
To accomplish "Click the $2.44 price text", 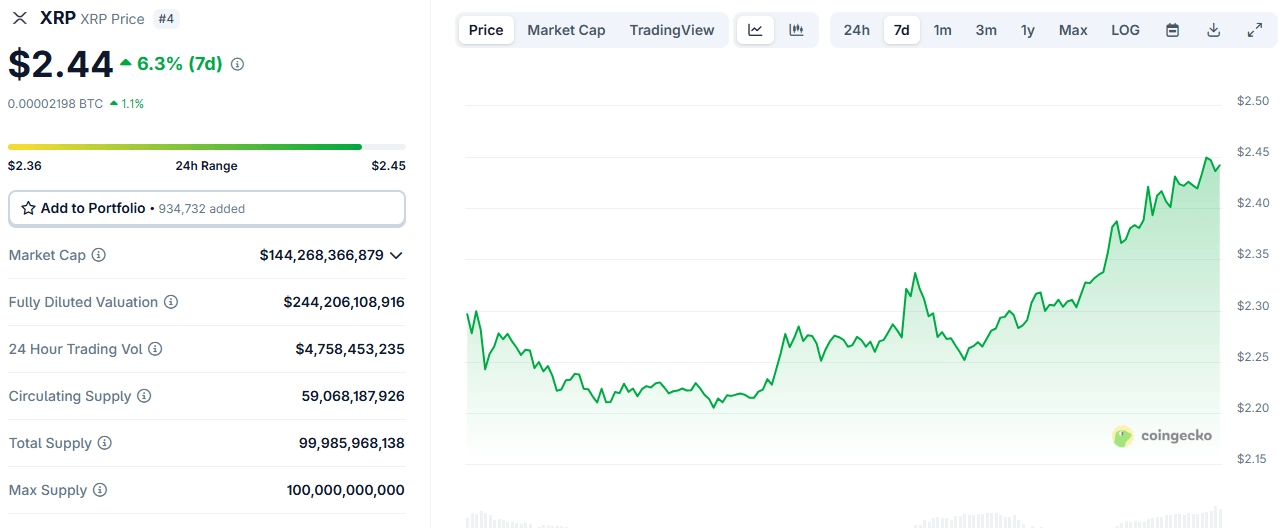I will pyautogui.click(x=61, y=64).
